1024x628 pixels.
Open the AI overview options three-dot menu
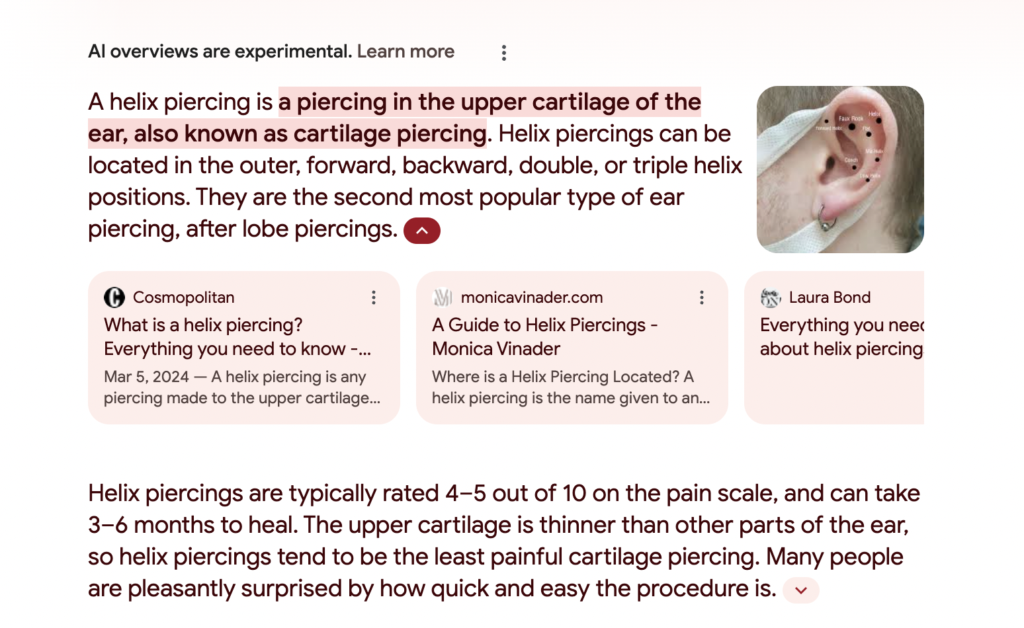pos(504,52)
